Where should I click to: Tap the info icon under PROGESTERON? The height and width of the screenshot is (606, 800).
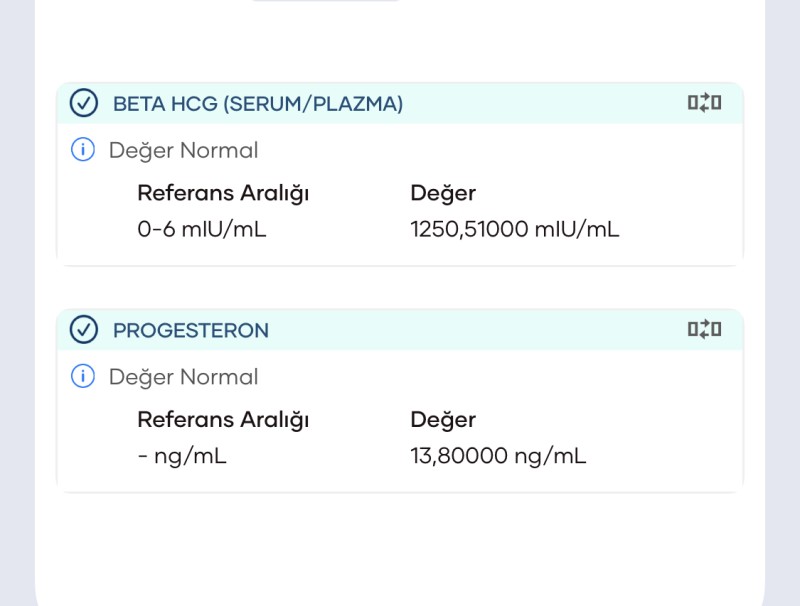point(82,376)
